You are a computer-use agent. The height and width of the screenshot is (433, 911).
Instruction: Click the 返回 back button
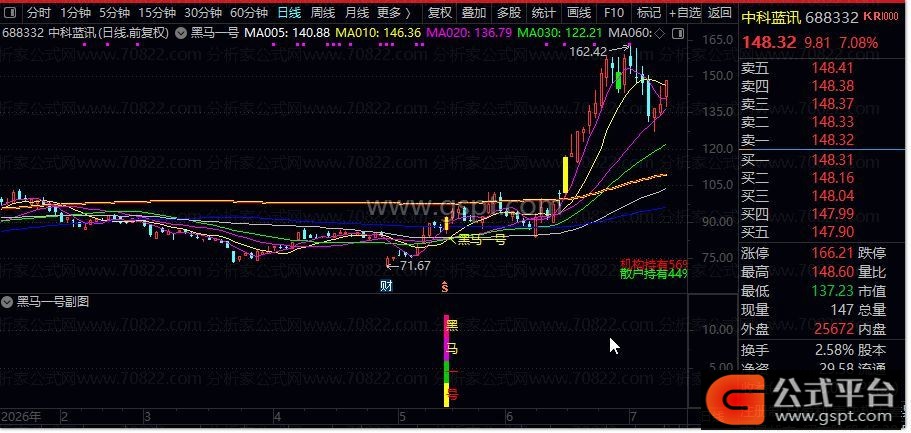point(720,13)
